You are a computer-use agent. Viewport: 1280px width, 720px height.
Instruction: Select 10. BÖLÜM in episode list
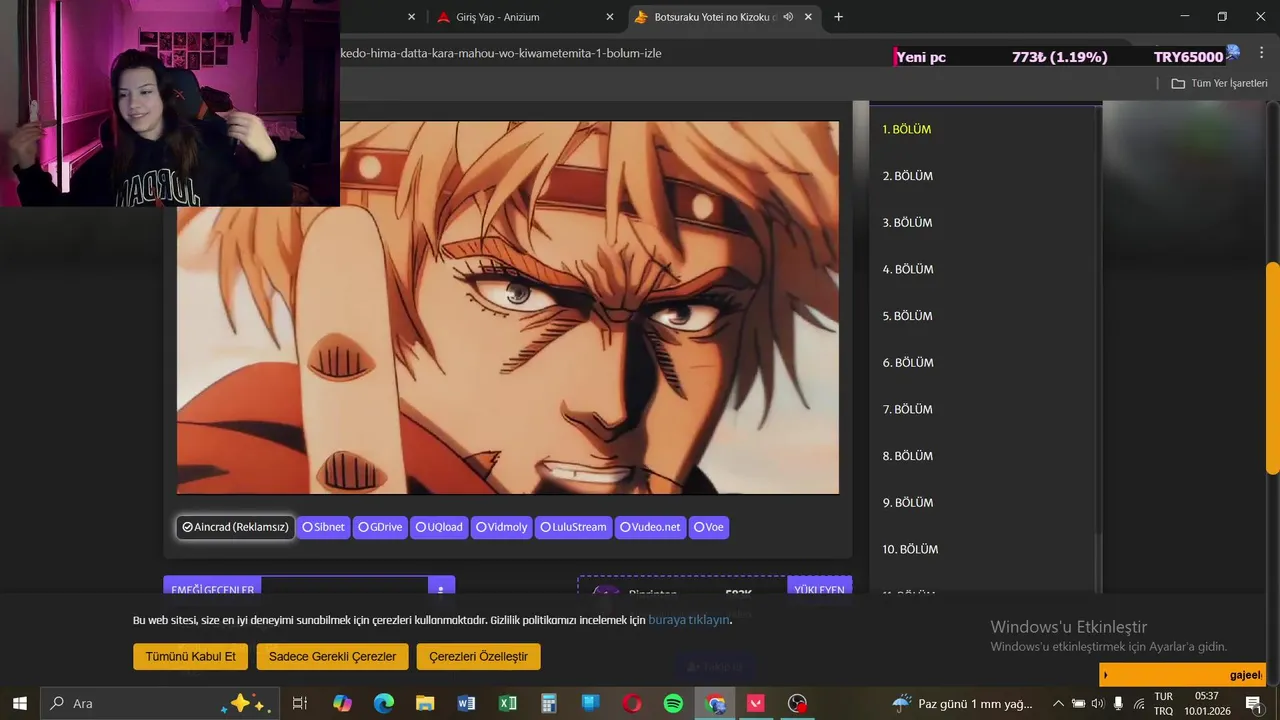(x=910, y=550)
